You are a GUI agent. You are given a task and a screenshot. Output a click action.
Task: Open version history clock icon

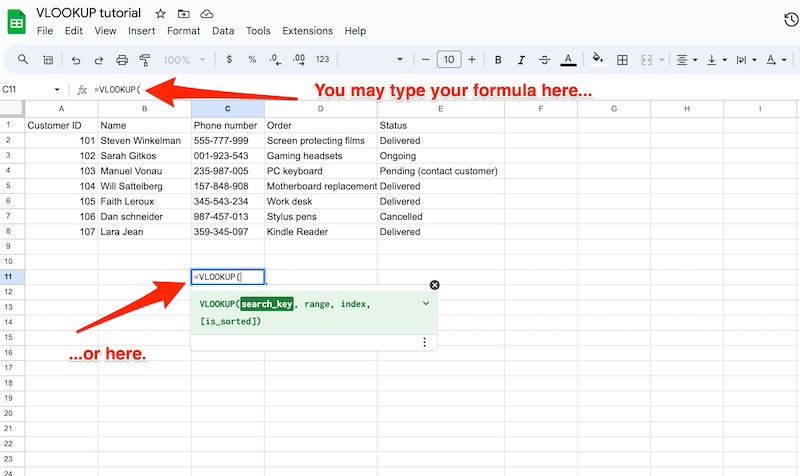(791, 20)
